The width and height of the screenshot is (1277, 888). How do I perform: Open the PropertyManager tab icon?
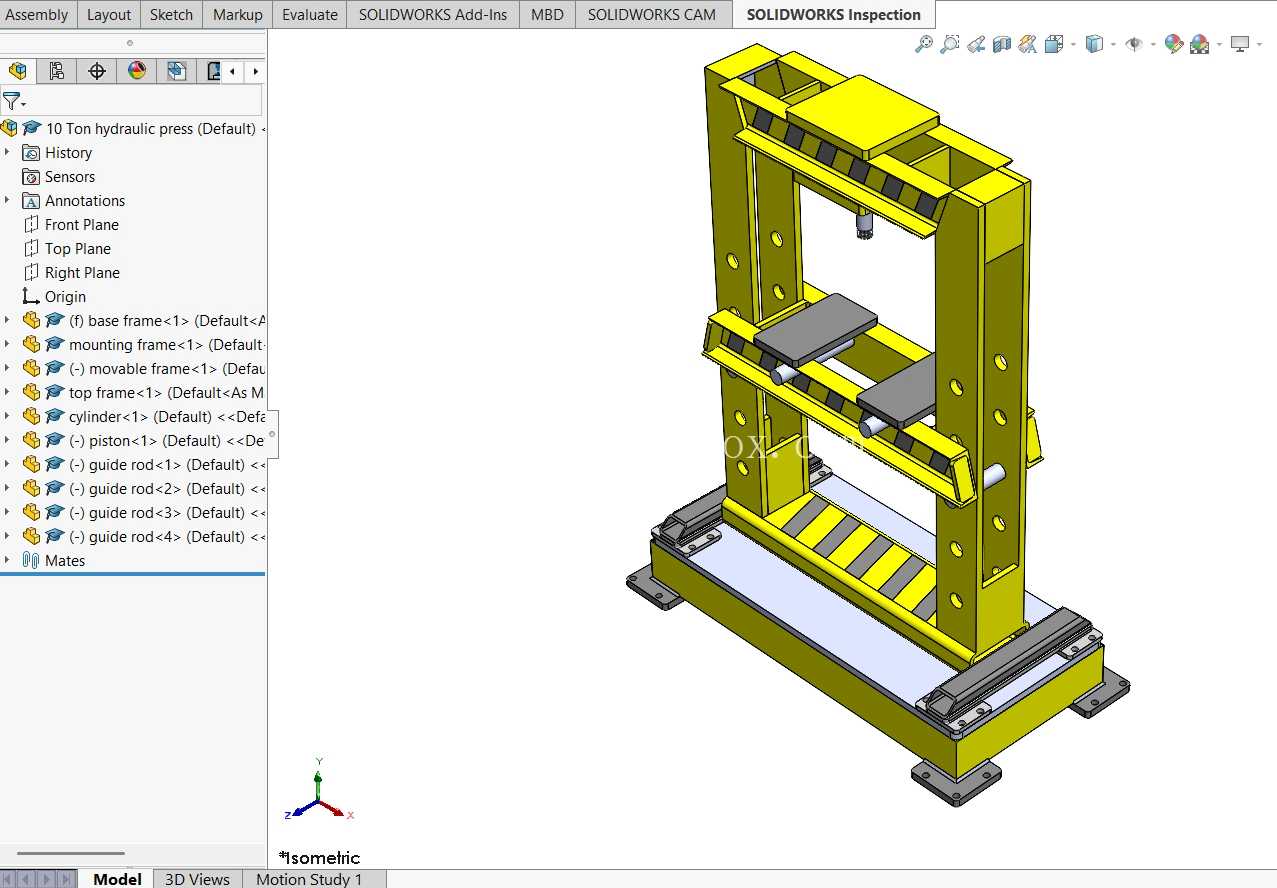(x=56, y=71)
